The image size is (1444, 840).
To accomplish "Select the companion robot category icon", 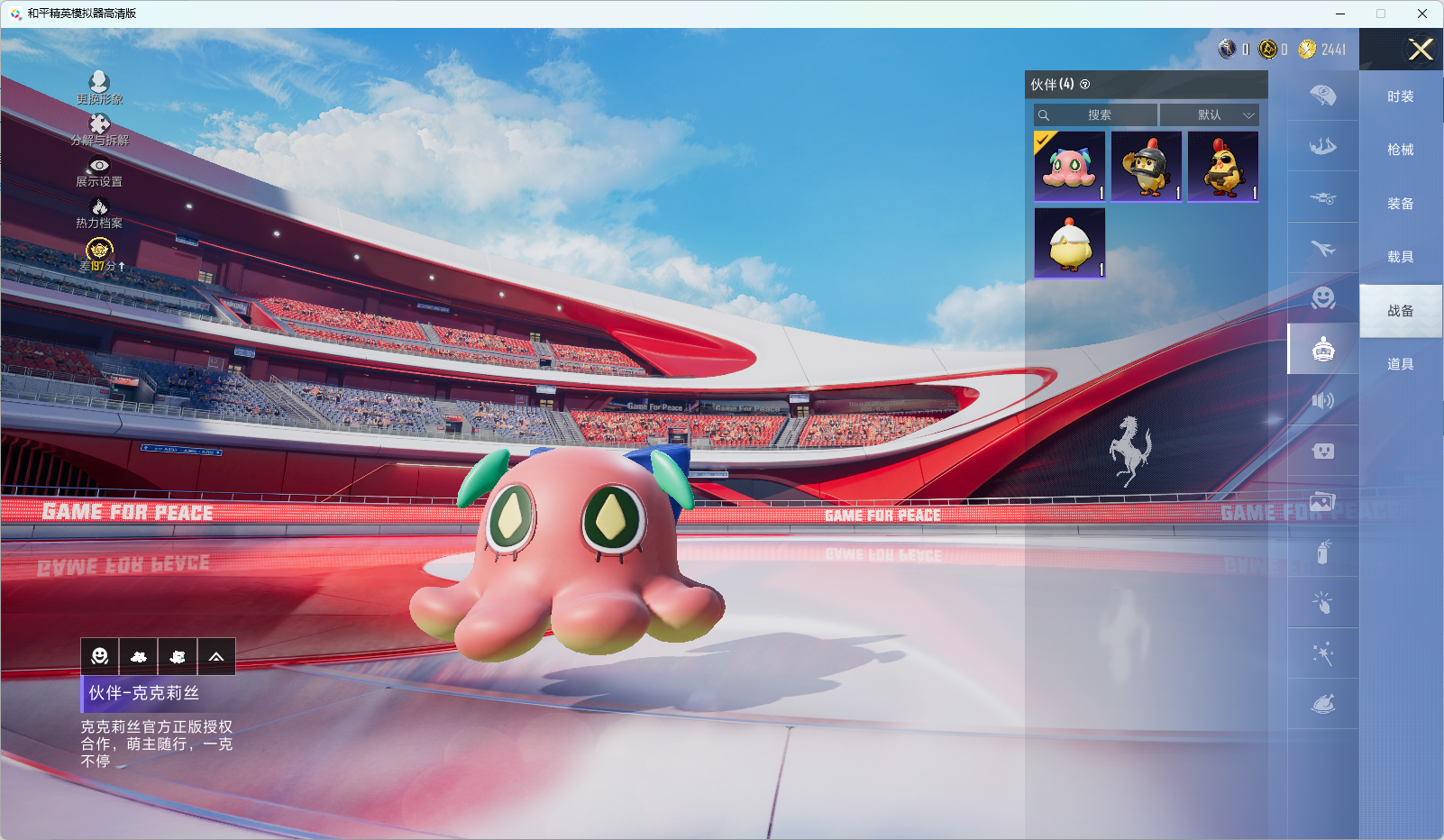I will pos(1323,349).
